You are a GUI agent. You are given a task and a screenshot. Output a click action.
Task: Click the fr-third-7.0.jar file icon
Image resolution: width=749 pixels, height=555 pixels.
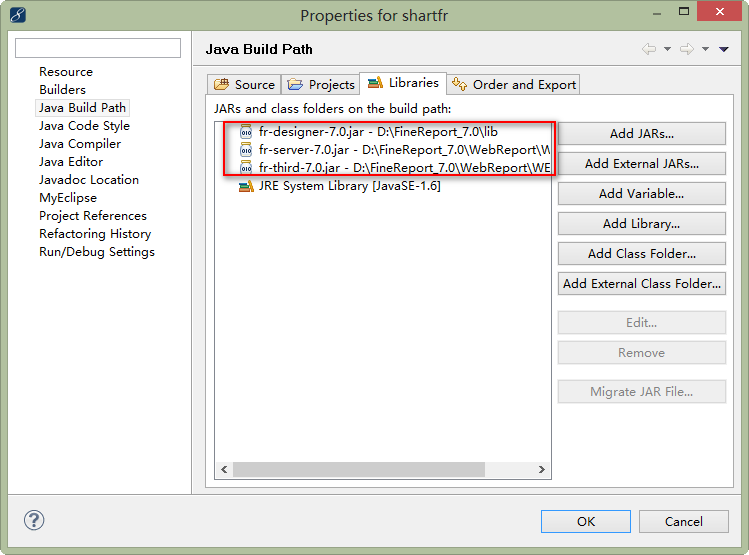246,168
